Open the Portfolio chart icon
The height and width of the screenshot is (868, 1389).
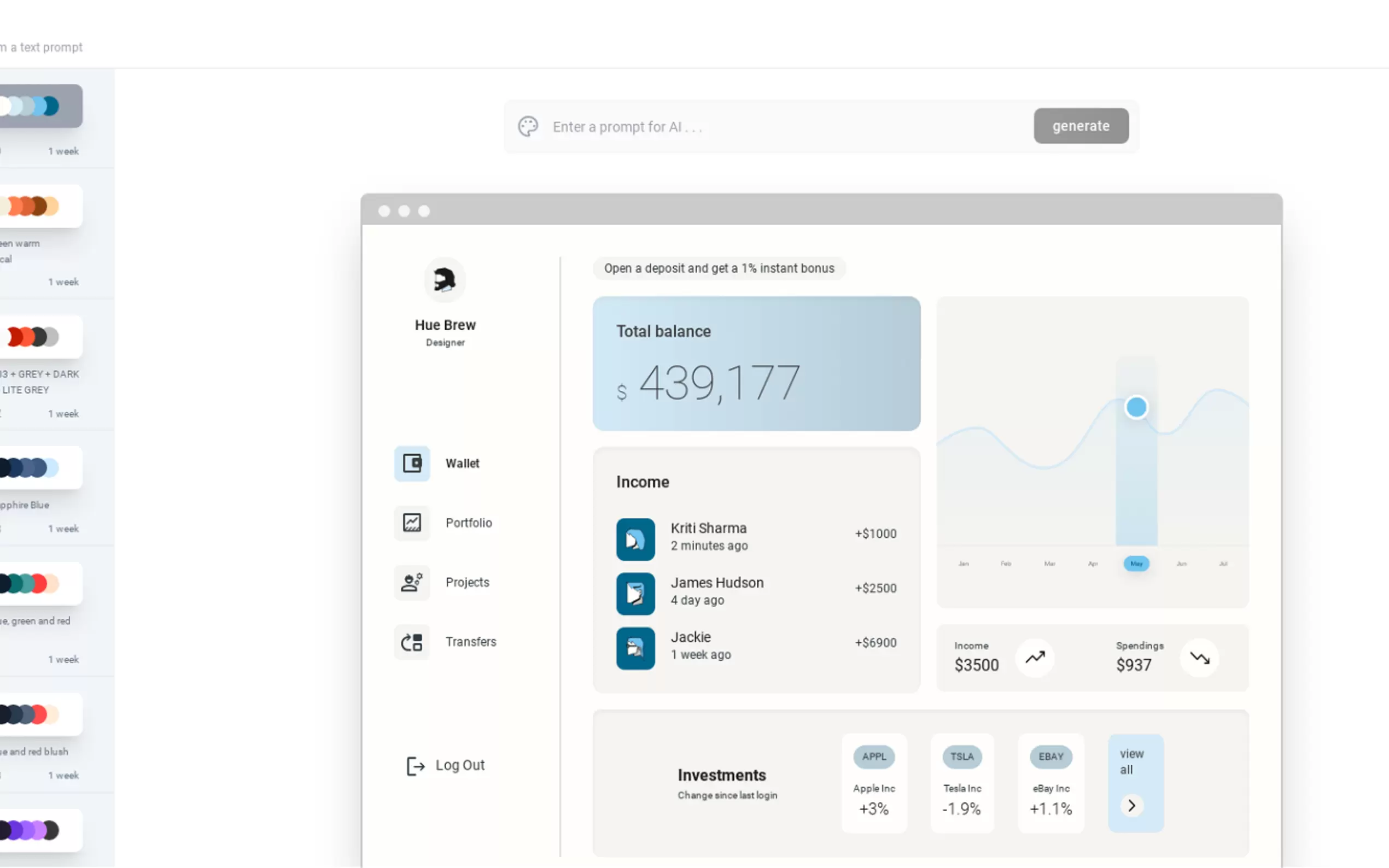click(x=412, y=523)
